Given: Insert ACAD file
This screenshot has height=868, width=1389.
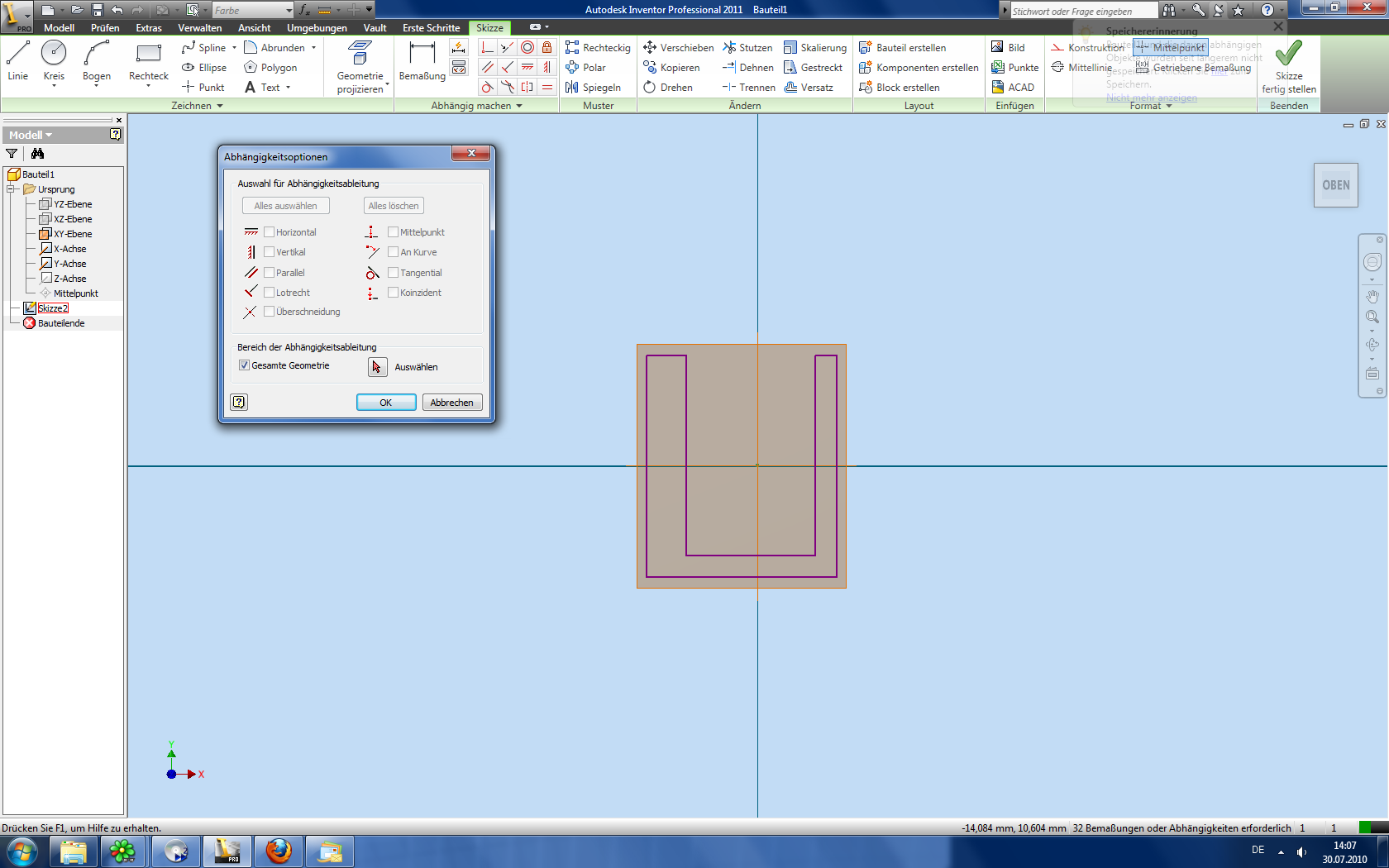Looking at the screenshot, I should coord(1013,88).
